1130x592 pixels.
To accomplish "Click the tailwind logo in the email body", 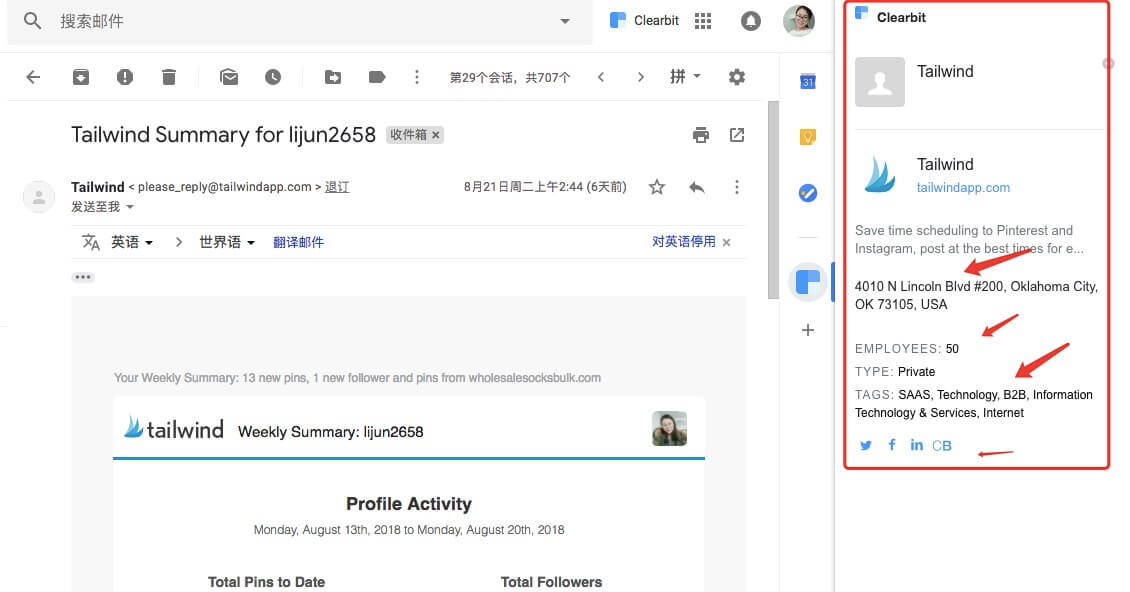I will pos(174,429).
